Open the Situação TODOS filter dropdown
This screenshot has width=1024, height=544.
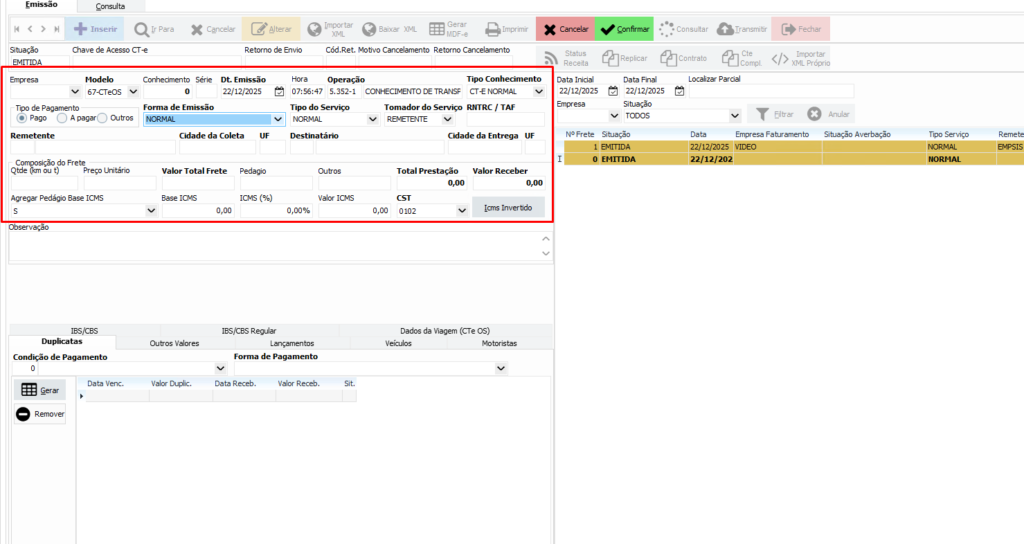coord(735,115)
